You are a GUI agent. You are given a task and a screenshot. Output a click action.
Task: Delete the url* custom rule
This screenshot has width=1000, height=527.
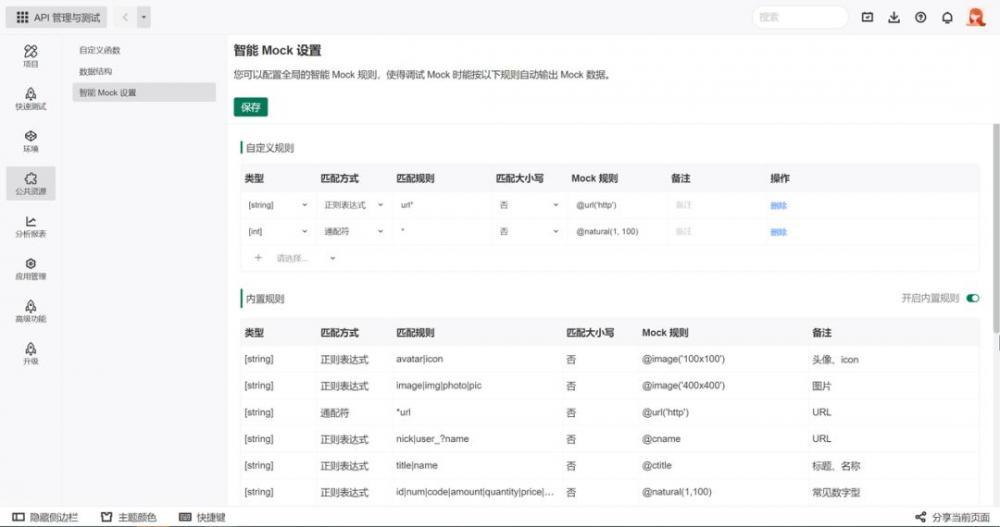(x=778, y=205)
